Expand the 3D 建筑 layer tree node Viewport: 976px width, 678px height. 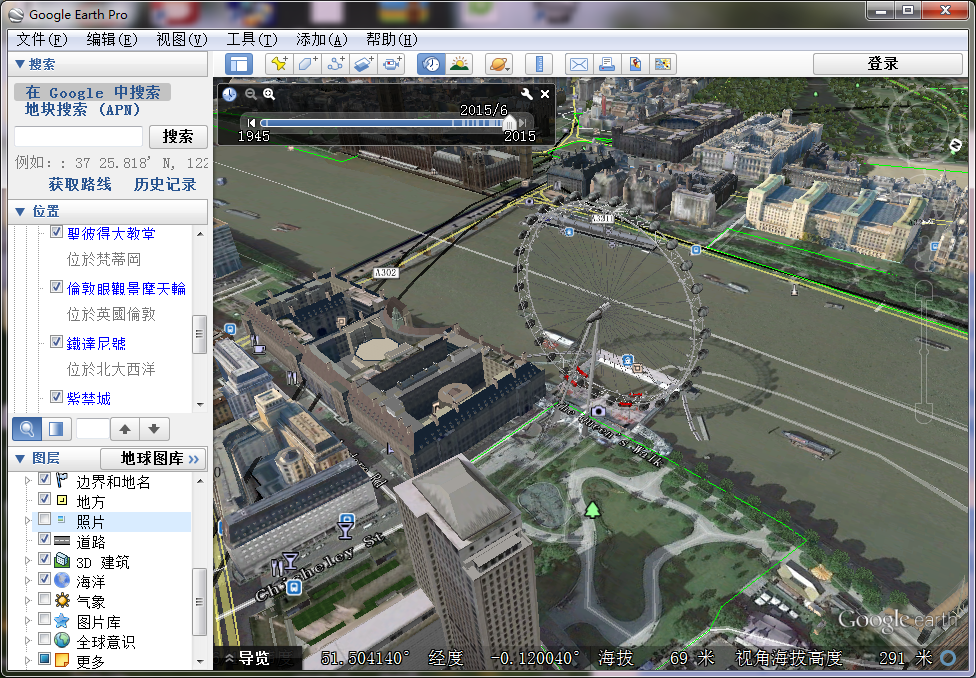tap(27, 560)
